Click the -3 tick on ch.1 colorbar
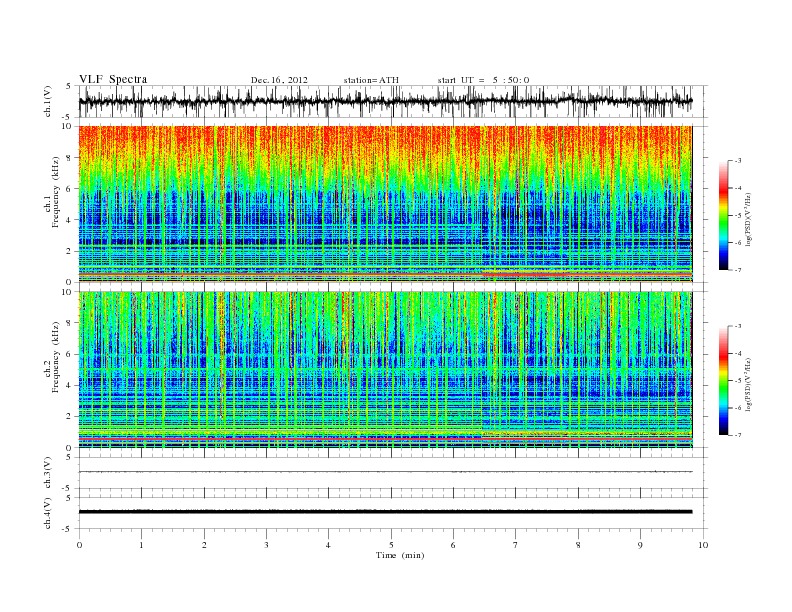 737,161
